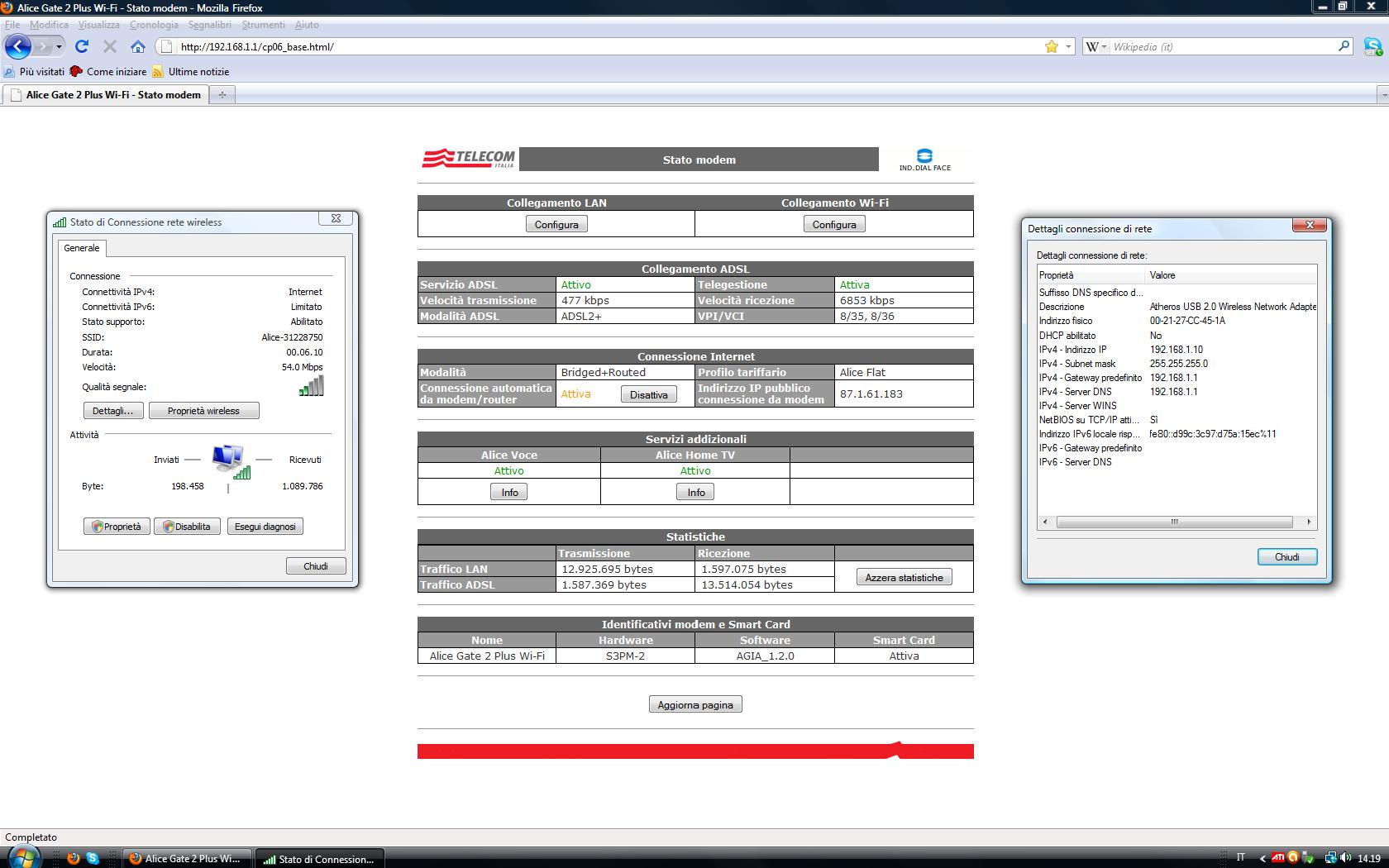The height and width of the screenshot is (868, 1389).
Task: Click the ATI tray icon
Action: [x=1277, y=858]
